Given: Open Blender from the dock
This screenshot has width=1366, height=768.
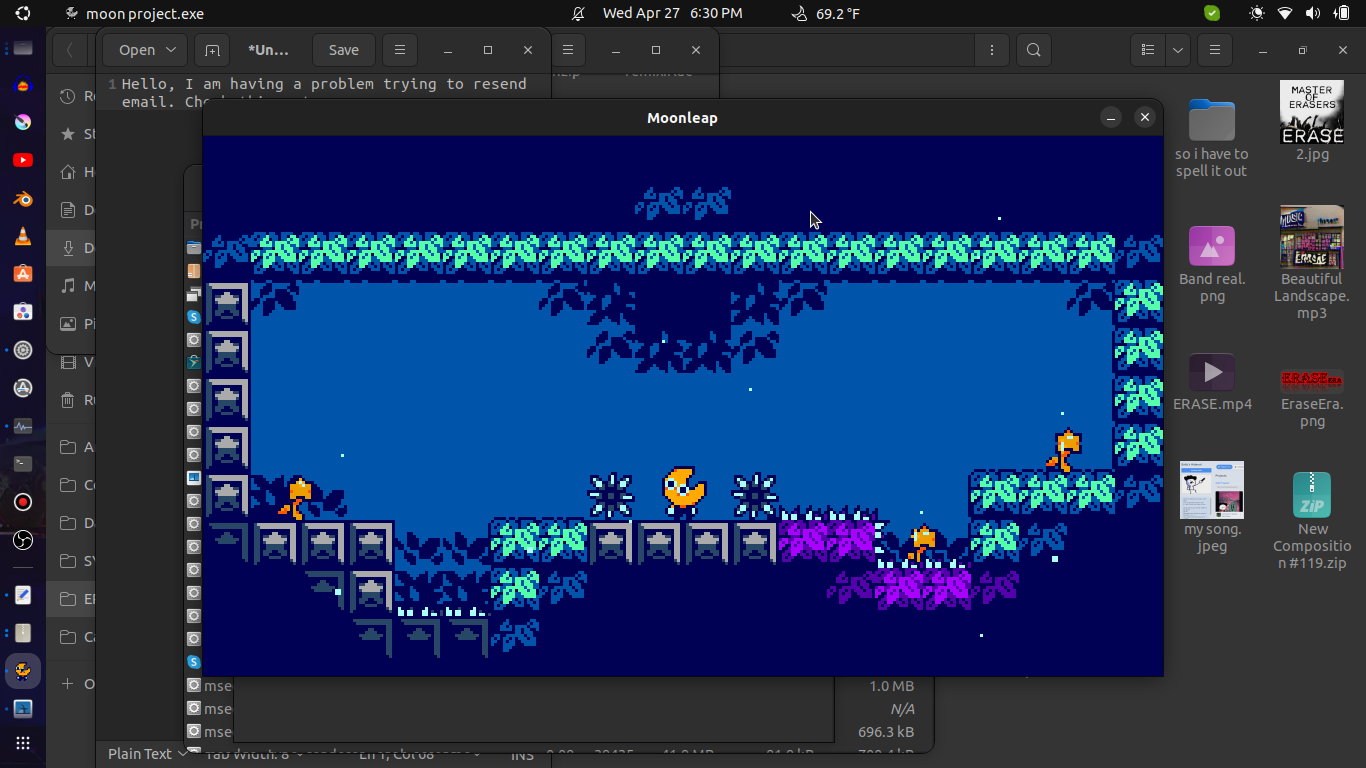Looking at the screenshot, I should (x=23, y=198).
